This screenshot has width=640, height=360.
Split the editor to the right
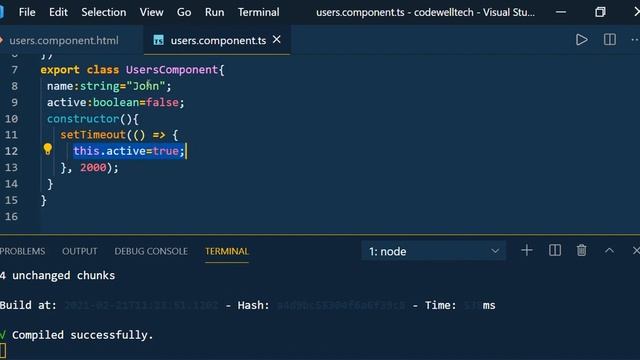pyautogui.click(x=610, y=40)
